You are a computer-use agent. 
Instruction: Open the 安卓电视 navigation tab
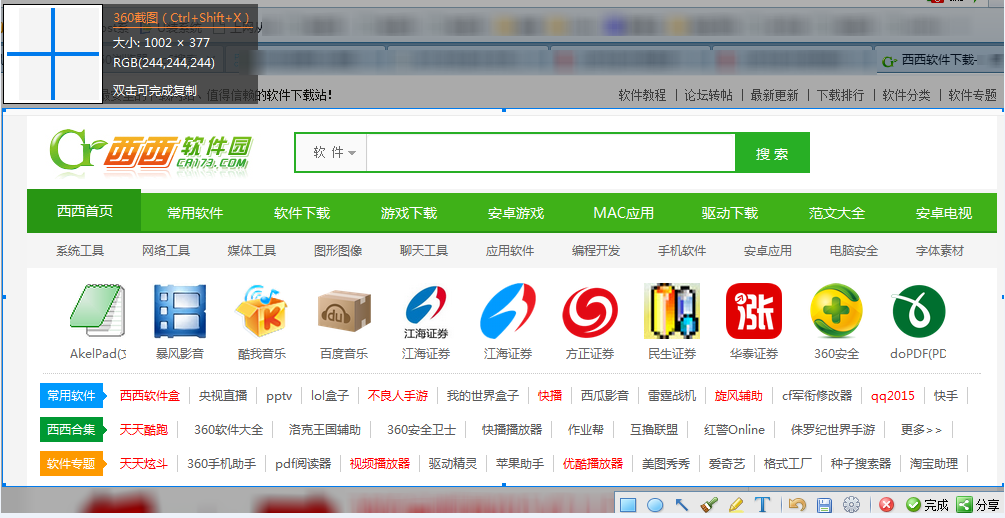pos(944,213)
